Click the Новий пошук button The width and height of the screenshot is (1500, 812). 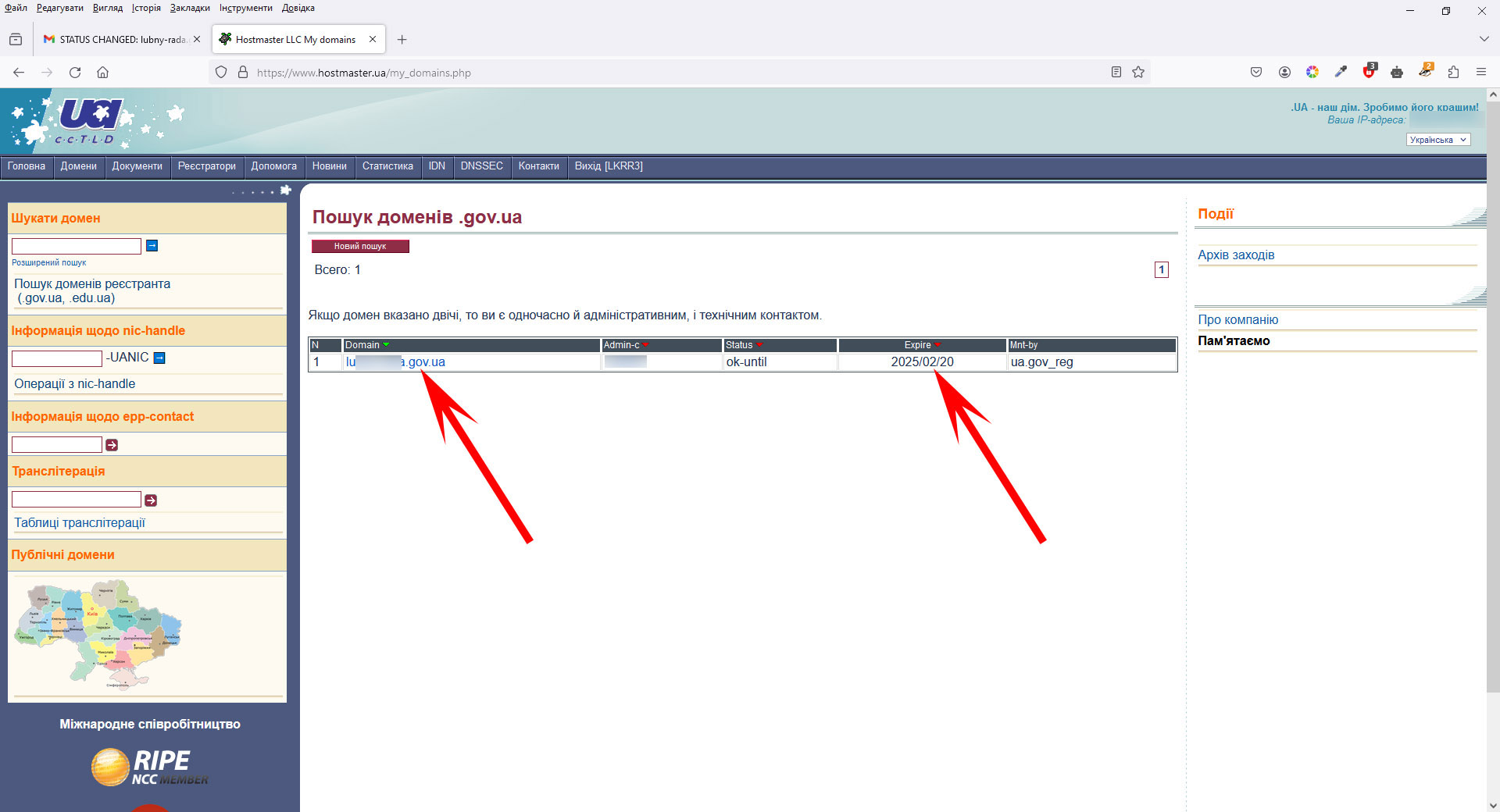(360, 247)
